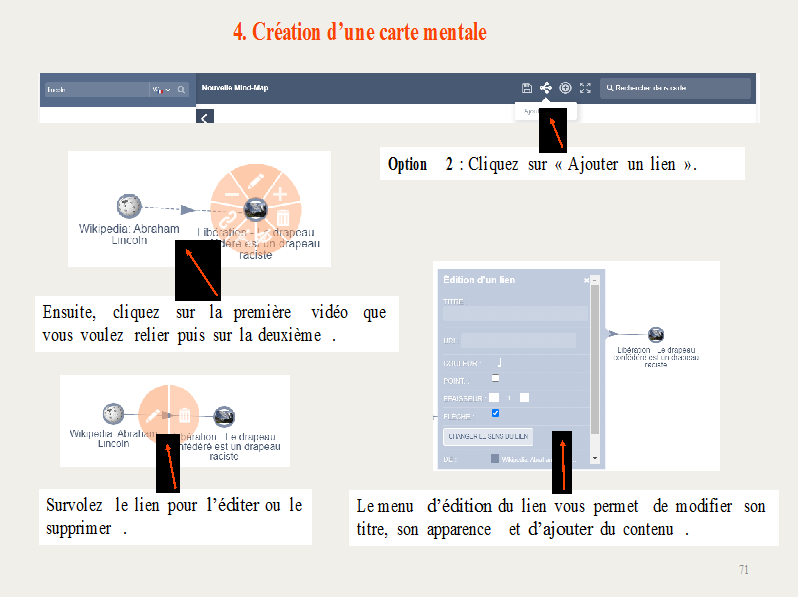The width and height of the screenshot is (800, 600).
Task: Close the Édition d'un lien panel
Action: tap(587, 281)
